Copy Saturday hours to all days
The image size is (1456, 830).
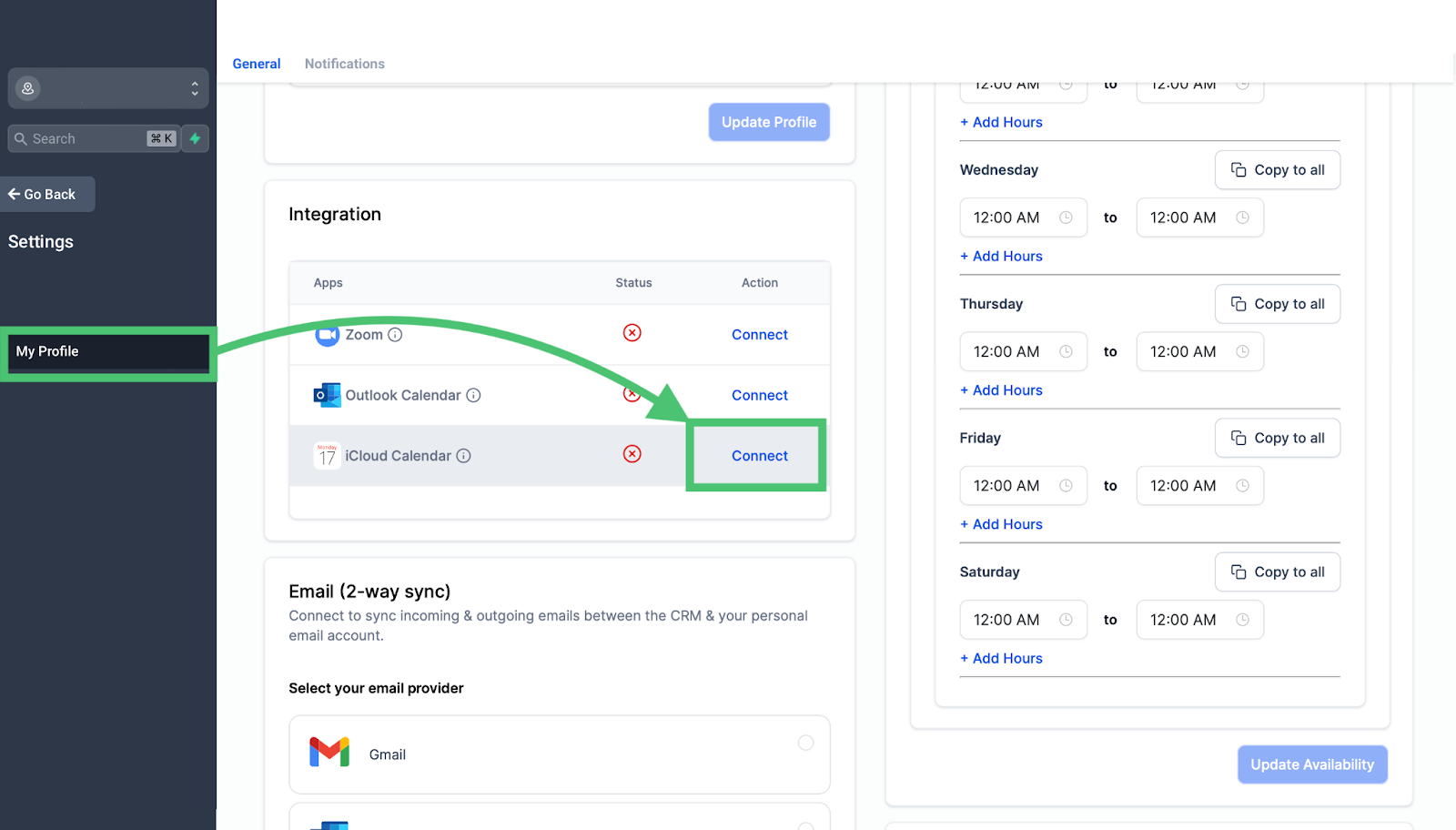(1278, 572)
